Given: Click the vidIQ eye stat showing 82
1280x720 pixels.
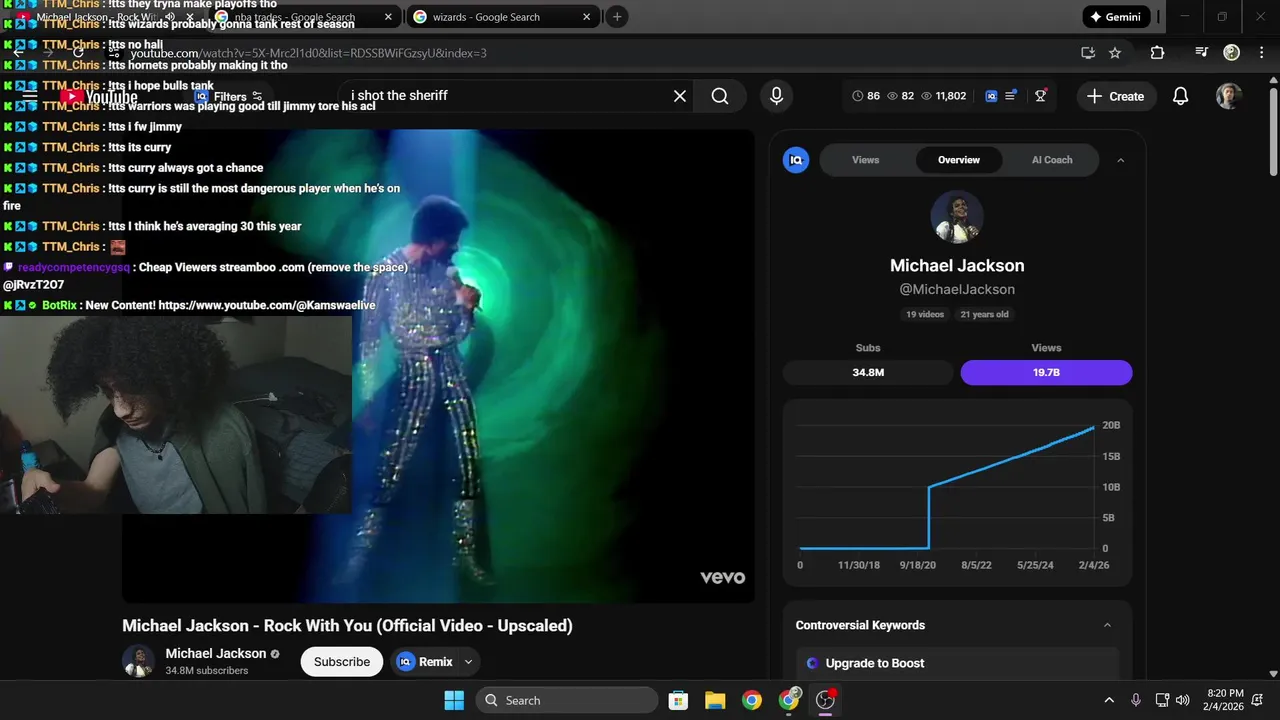Looking at the screenshot, I should tap(900, 96).
